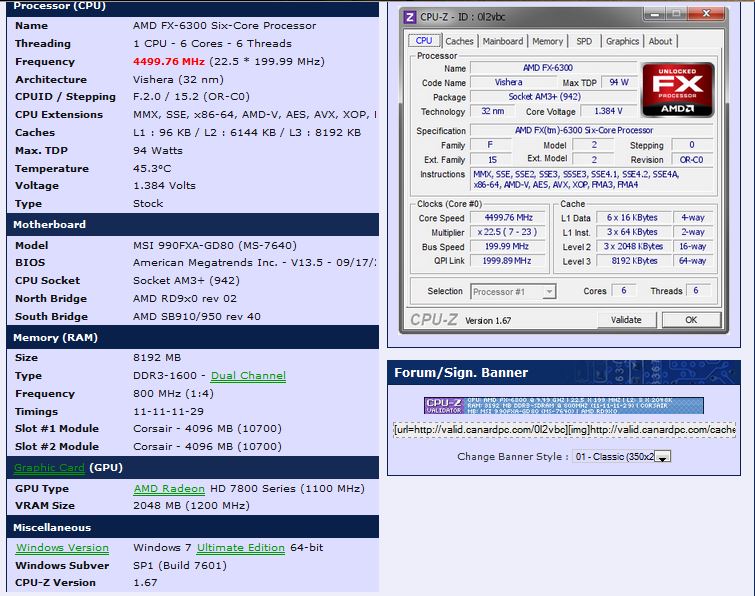This screenshot has width=755, height=596.
Task: Follow the Ultimate Edition link
Action: tap(241, 548)
